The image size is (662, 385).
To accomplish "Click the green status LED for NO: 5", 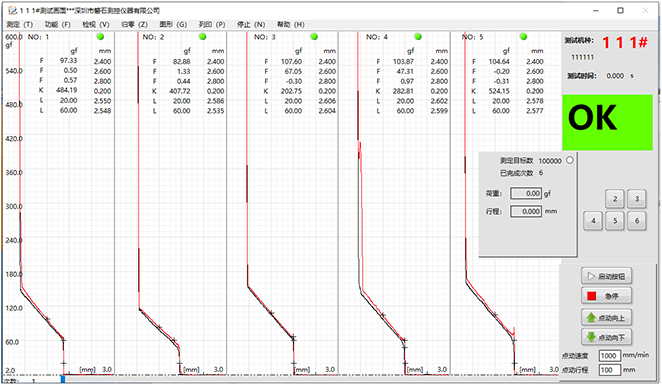I will click(524, 37).
